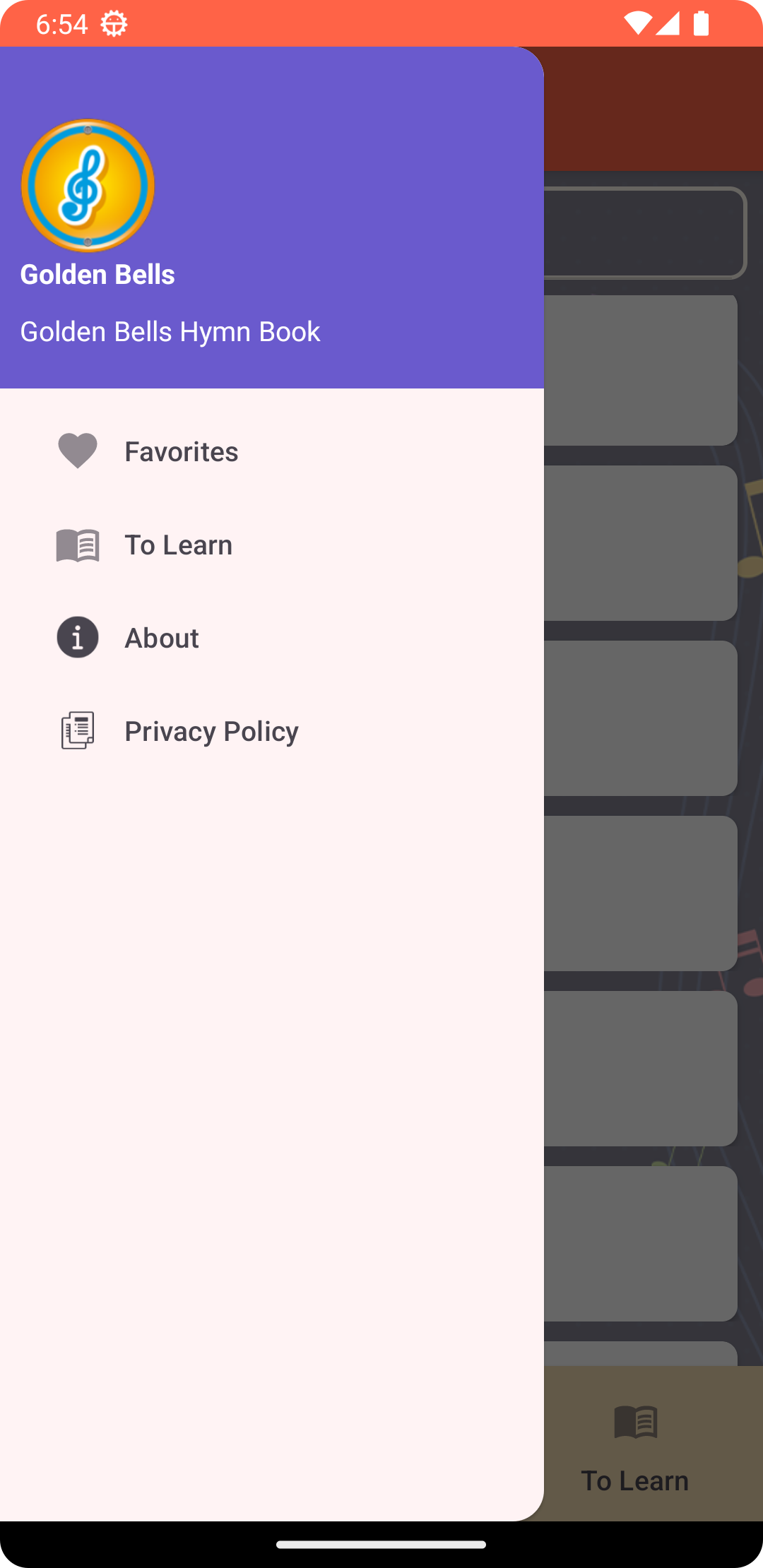Tap the book icon in the bottom navigation
This screenshot has height=1568, width=763.
636,1421
